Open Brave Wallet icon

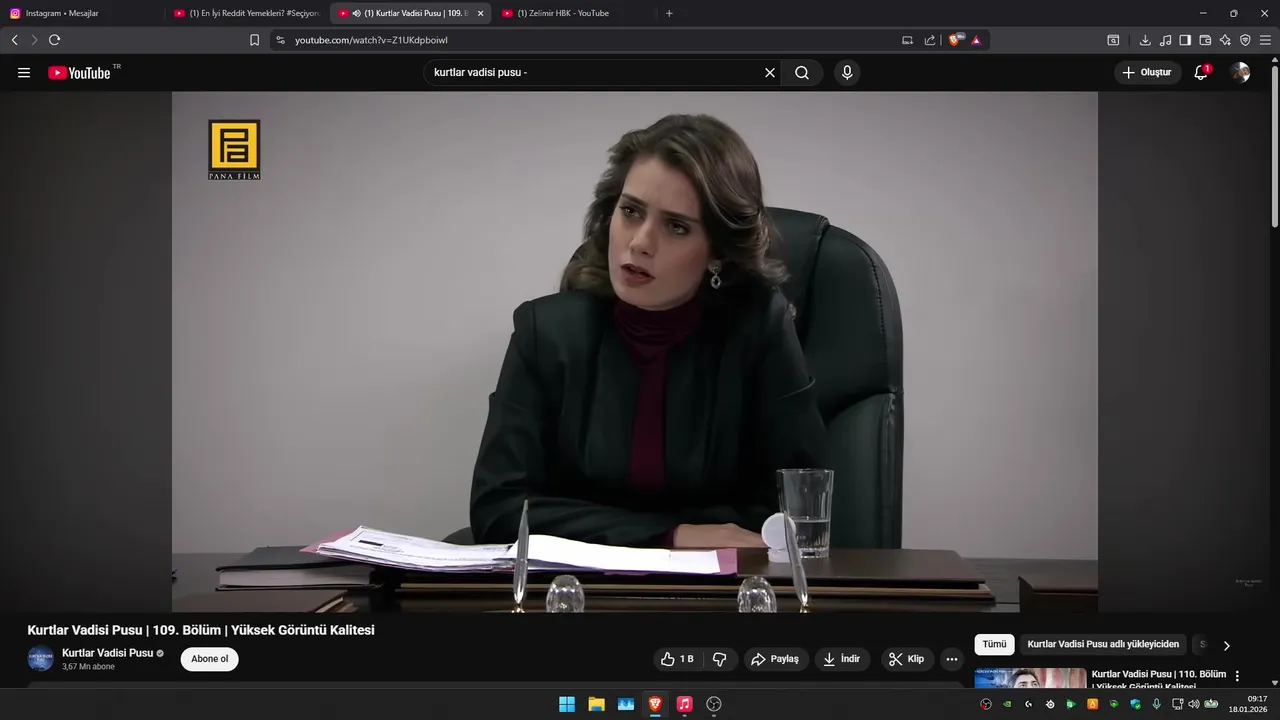1205,40
